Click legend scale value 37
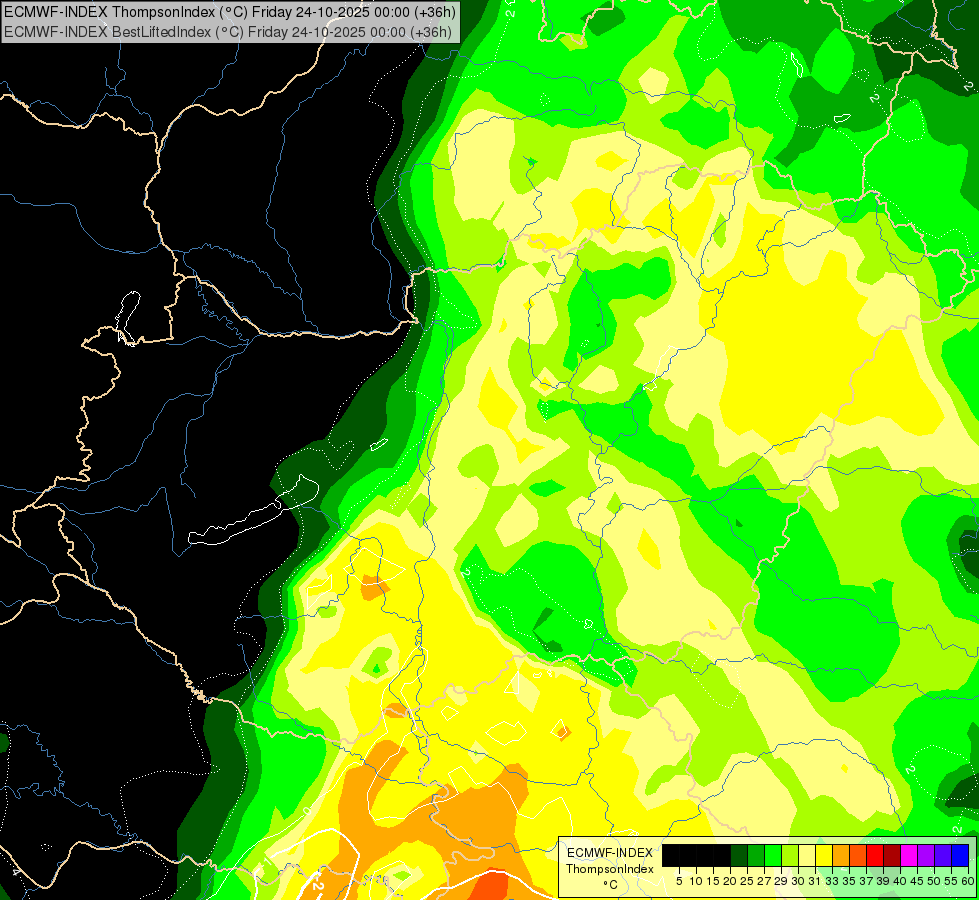The height and width of the screenshot is (900, 979). (867, 881)
